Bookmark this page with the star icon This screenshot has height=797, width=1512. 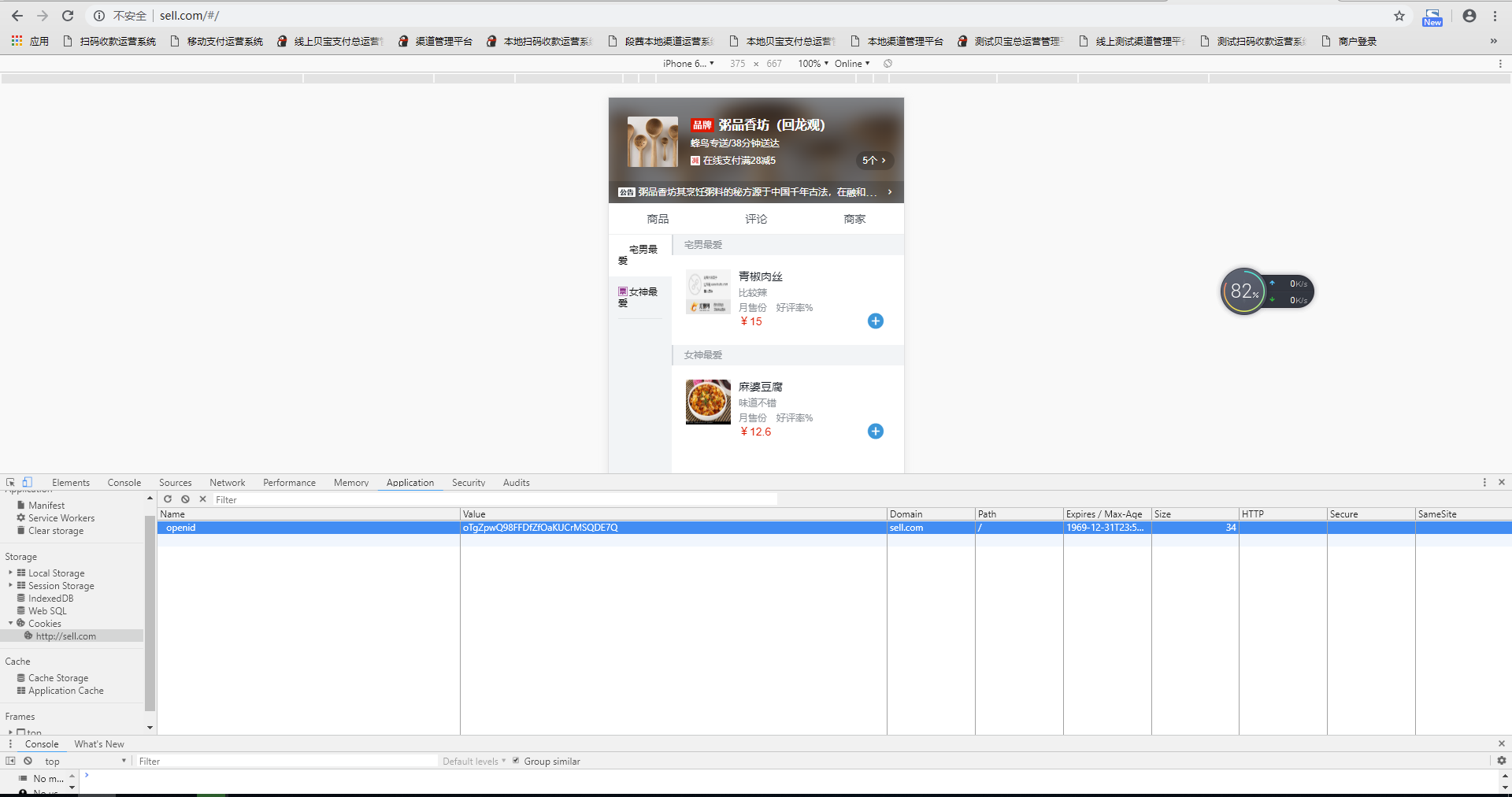pyautogui.click(x=1399, y=16)
